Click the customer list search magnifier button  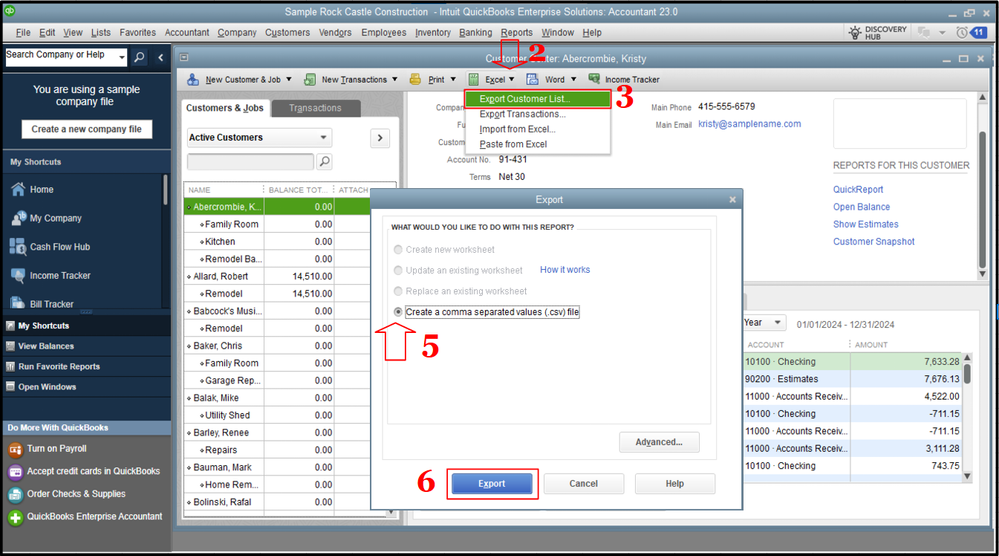pyautogui.click(x=324, y=162)
